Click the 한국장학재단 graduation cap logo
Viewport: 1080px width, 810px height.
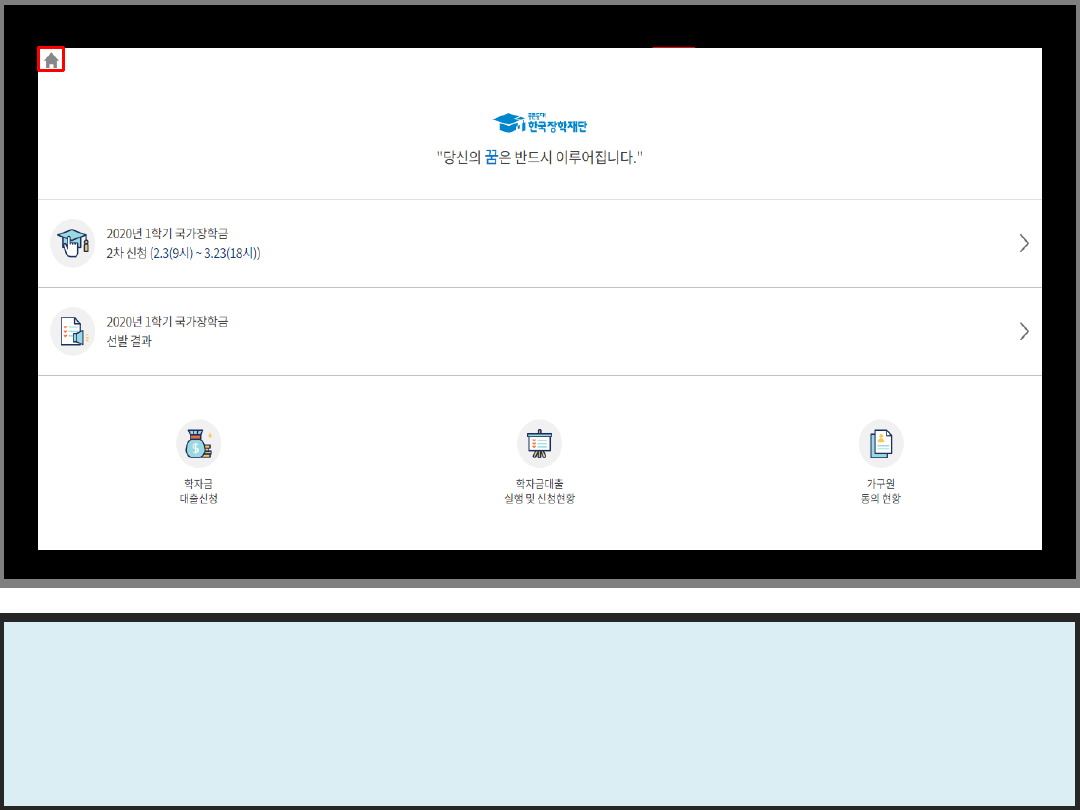(x=509, y=123)
